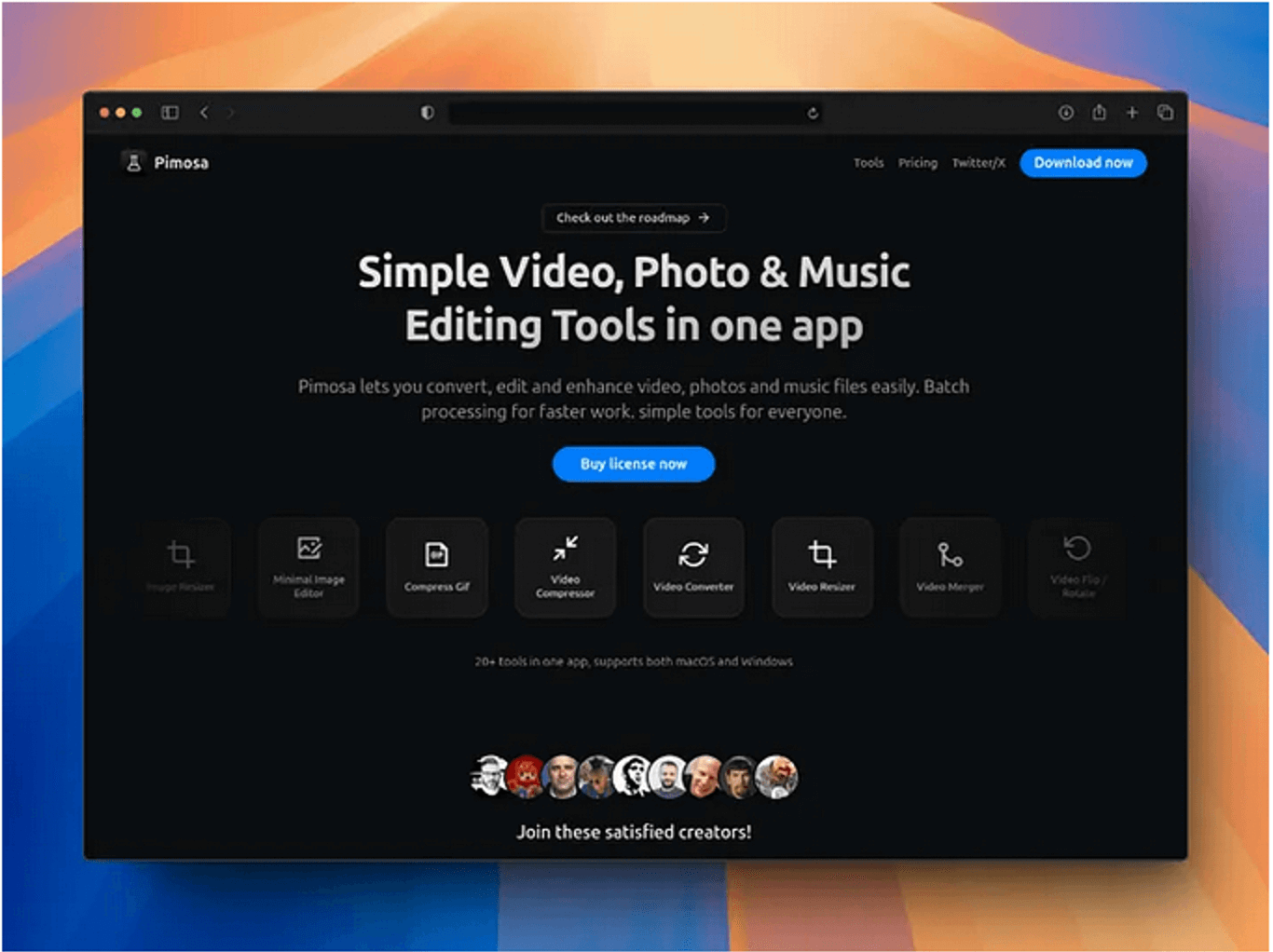Open the Pricing nav link
1273x952 pixels.
point(918,163)
